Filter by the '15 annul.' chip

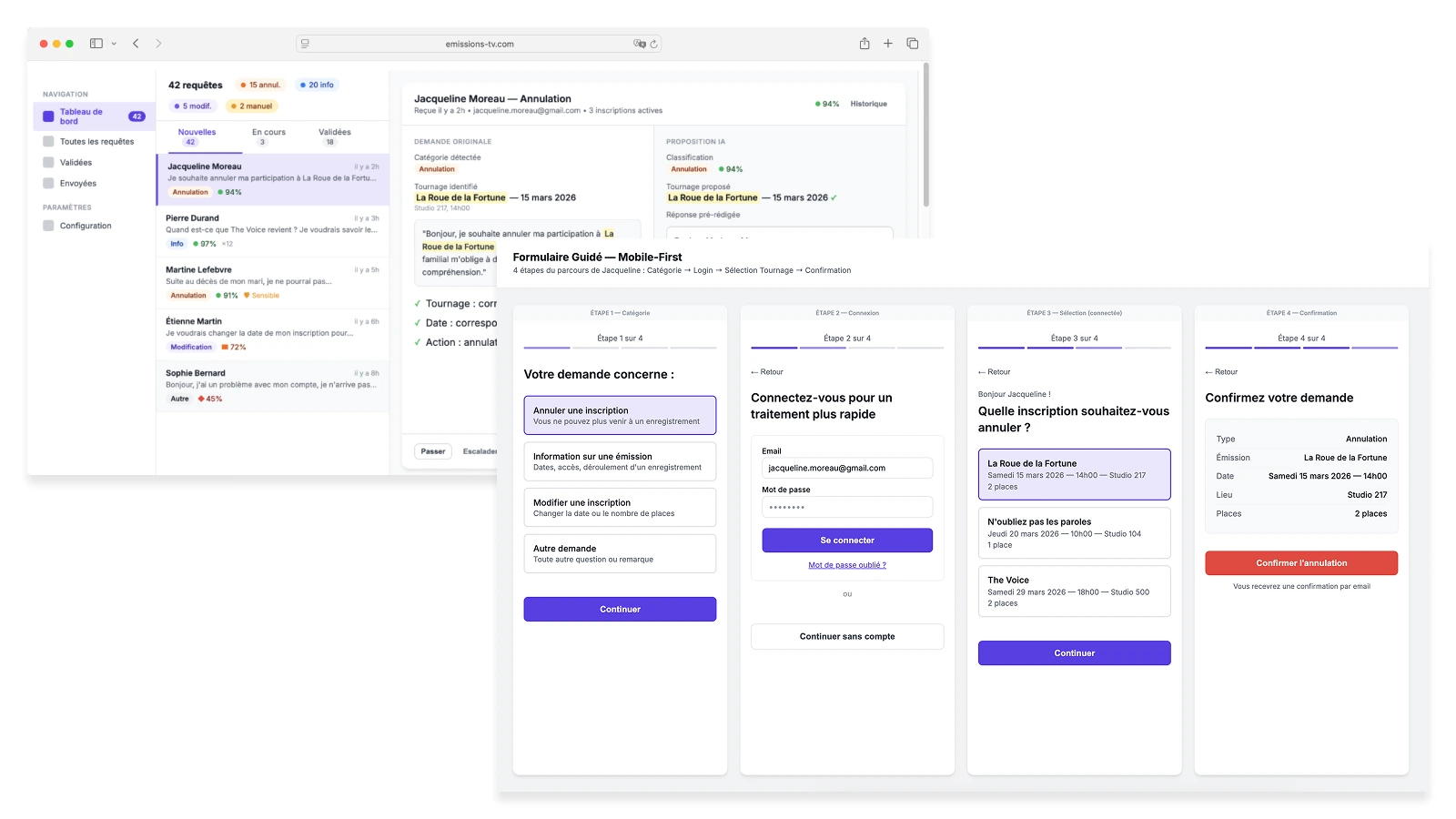coord(260,85)
